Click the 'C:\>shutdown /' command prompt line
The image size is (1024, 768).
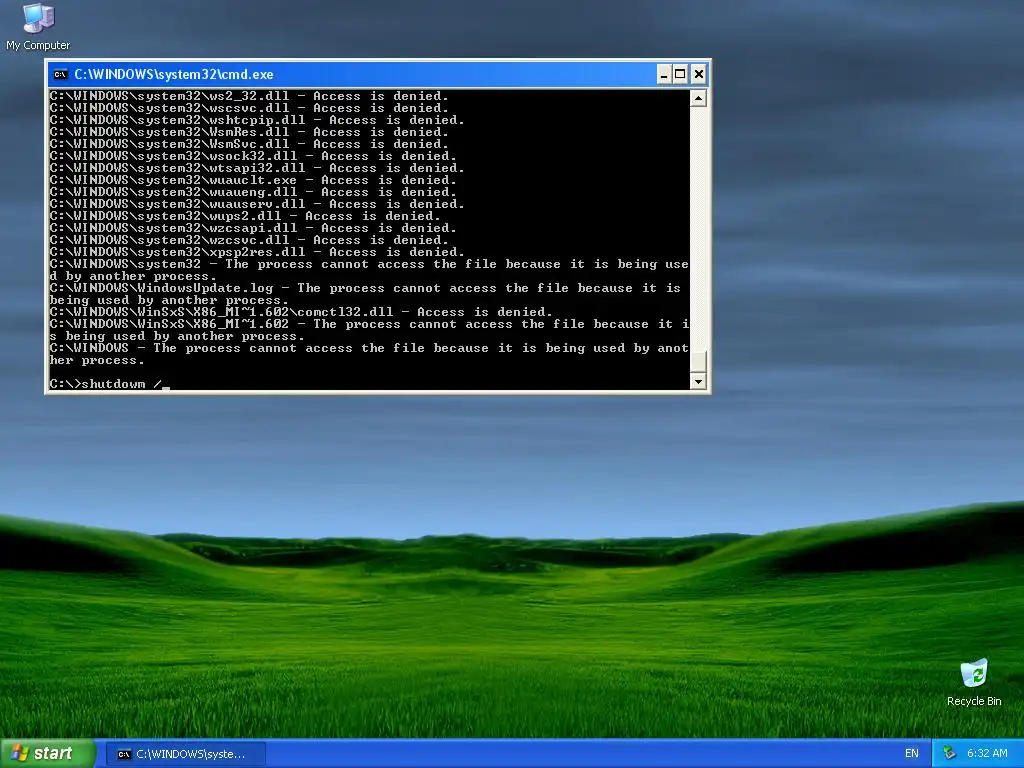(110, 384)
